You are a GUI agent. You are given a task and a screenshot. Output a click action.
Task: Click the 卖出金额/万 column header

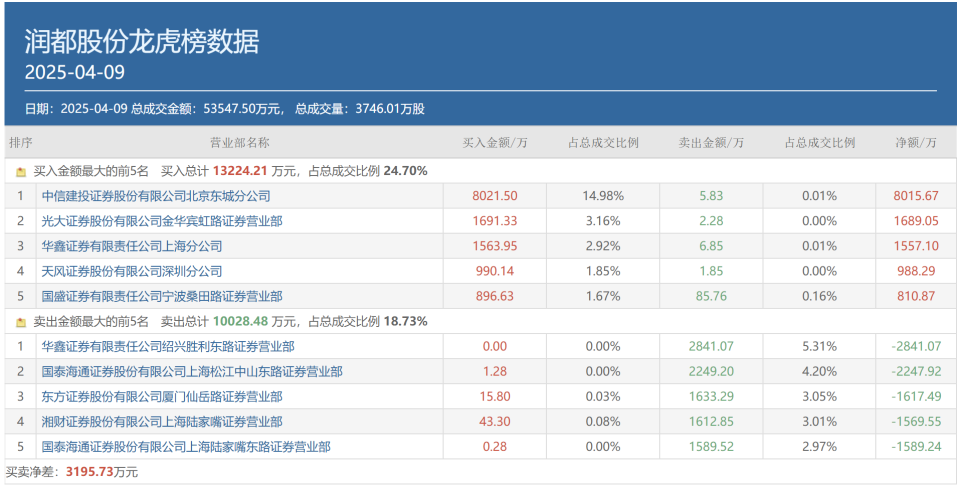[x=711, y=143]
